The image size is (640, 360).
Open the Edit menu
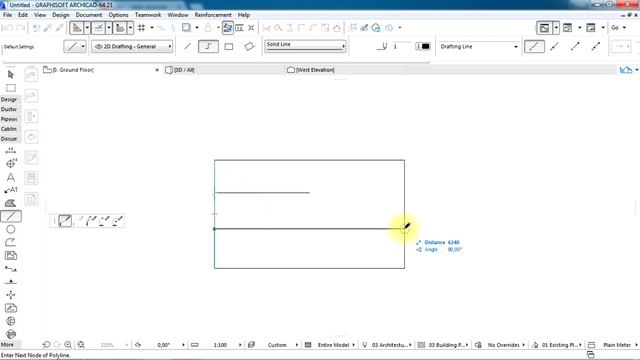23,15
